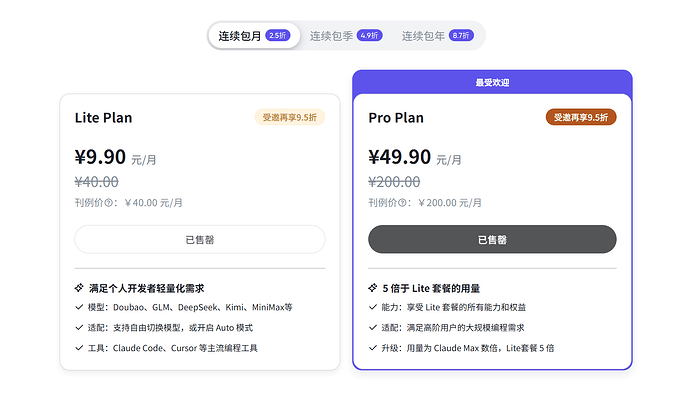Click the 最受欢迎 banner
This screenshot has width=690, height=394.
click(492, 82)
